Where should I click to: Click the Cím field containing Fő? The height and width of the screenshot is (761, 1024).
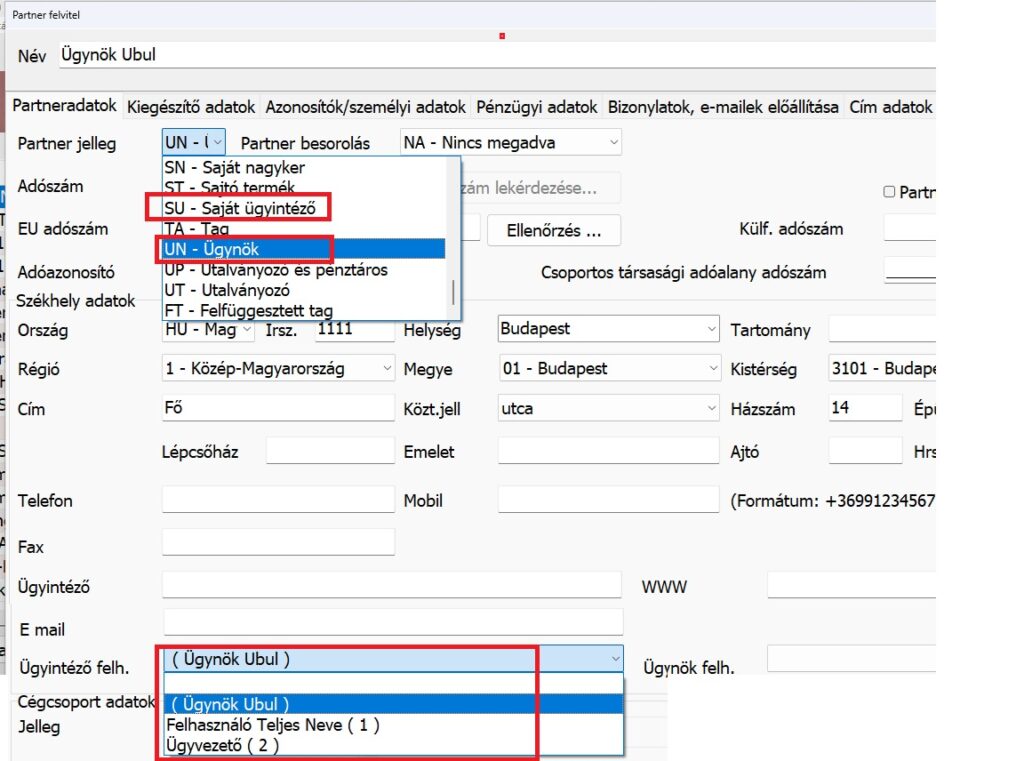278,408
